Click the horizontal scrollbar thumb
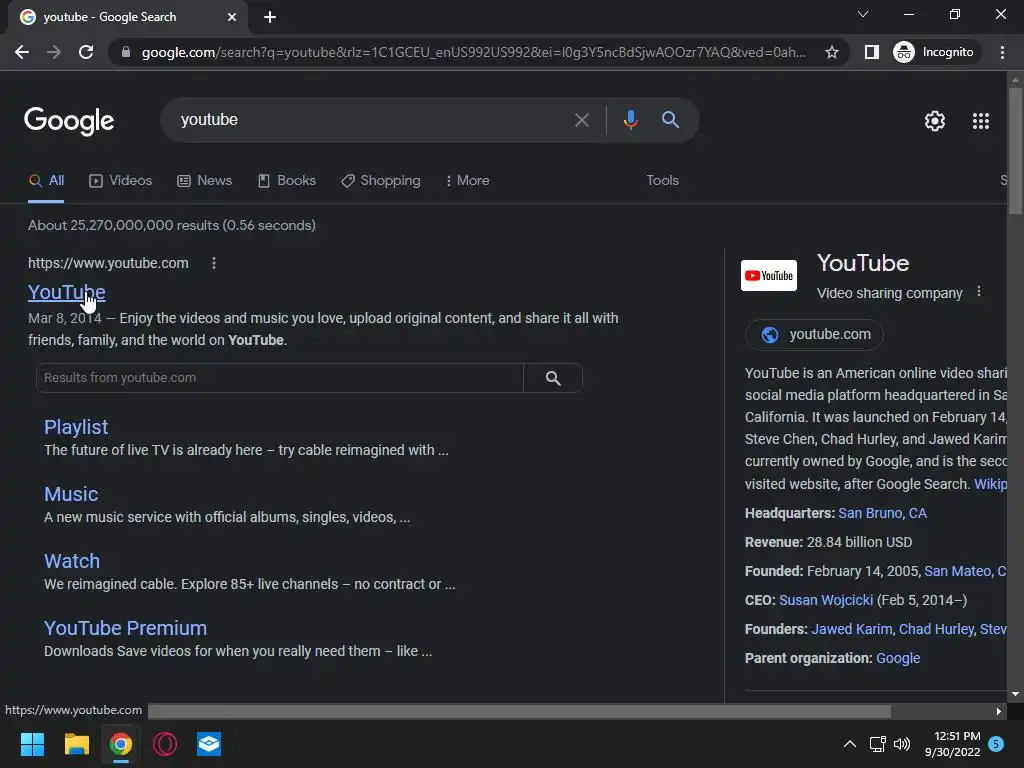This screenshot has width=1024, height=768. coord(519,711)
